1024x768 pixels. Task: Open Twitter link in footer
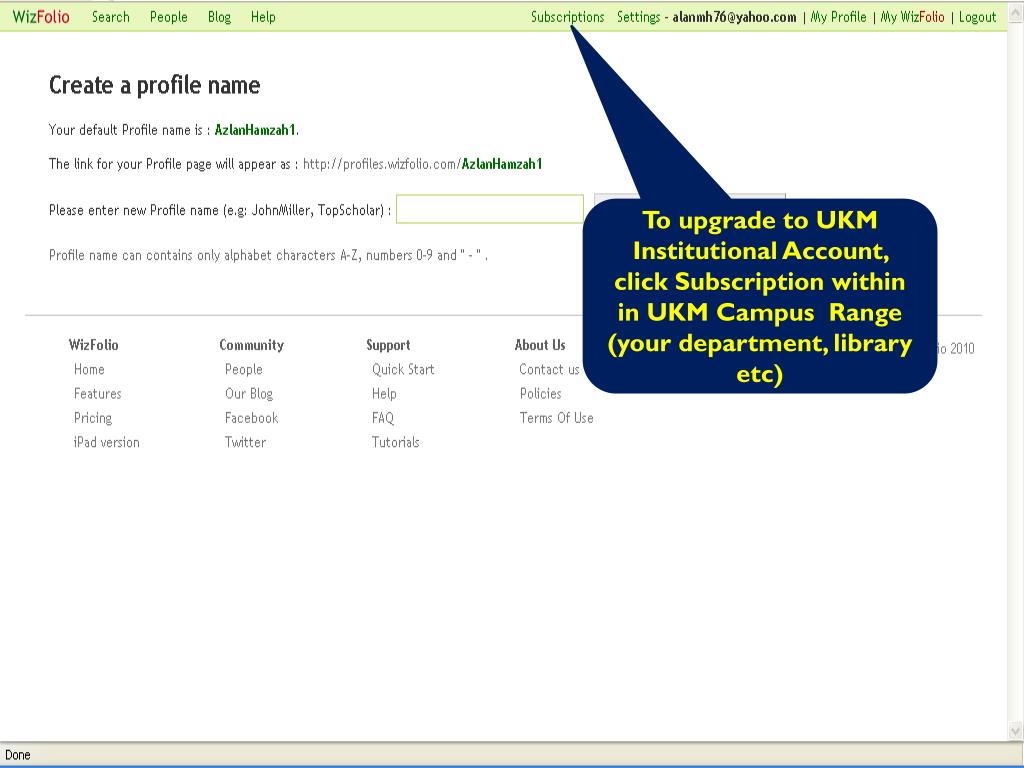[246, 442]
